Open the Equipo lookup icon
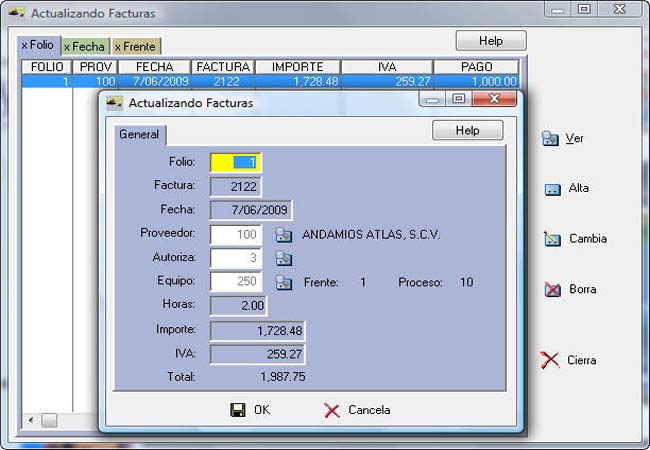This screenshot has height=450, width=650. click(284, 283)
